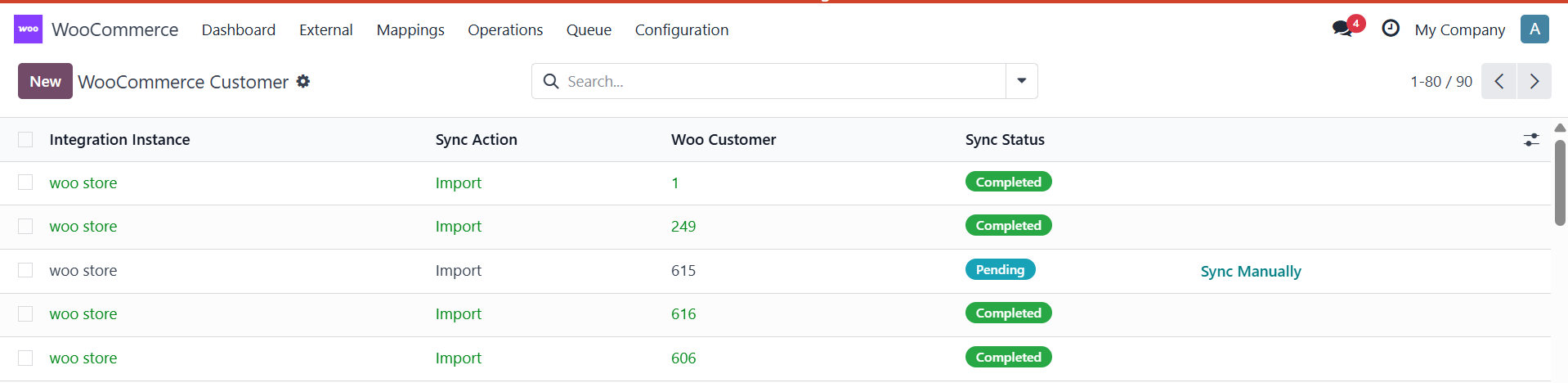Screen dimensions: 1568x383
Task: Click the WooCommerce Customer page title
Action: pyautogui.click(x=183, y=82)
